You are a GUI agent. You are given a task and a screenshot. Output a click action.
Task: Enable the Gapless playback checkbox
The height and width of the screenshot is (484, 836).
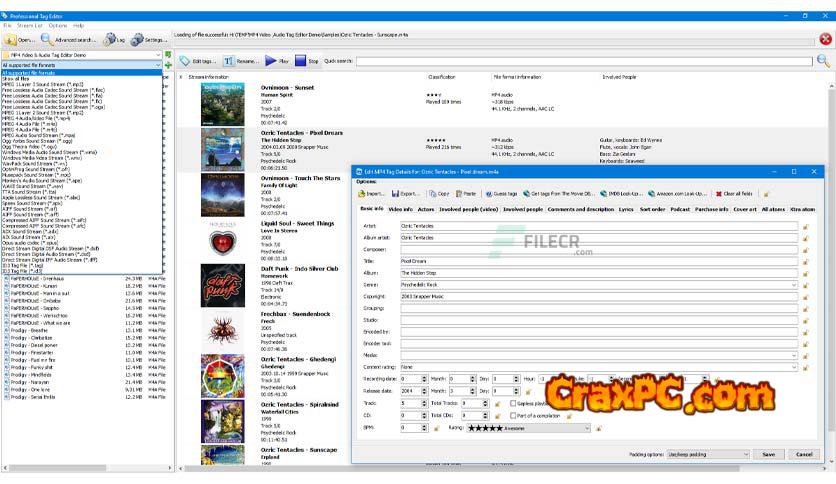click(x=513, y=403)
